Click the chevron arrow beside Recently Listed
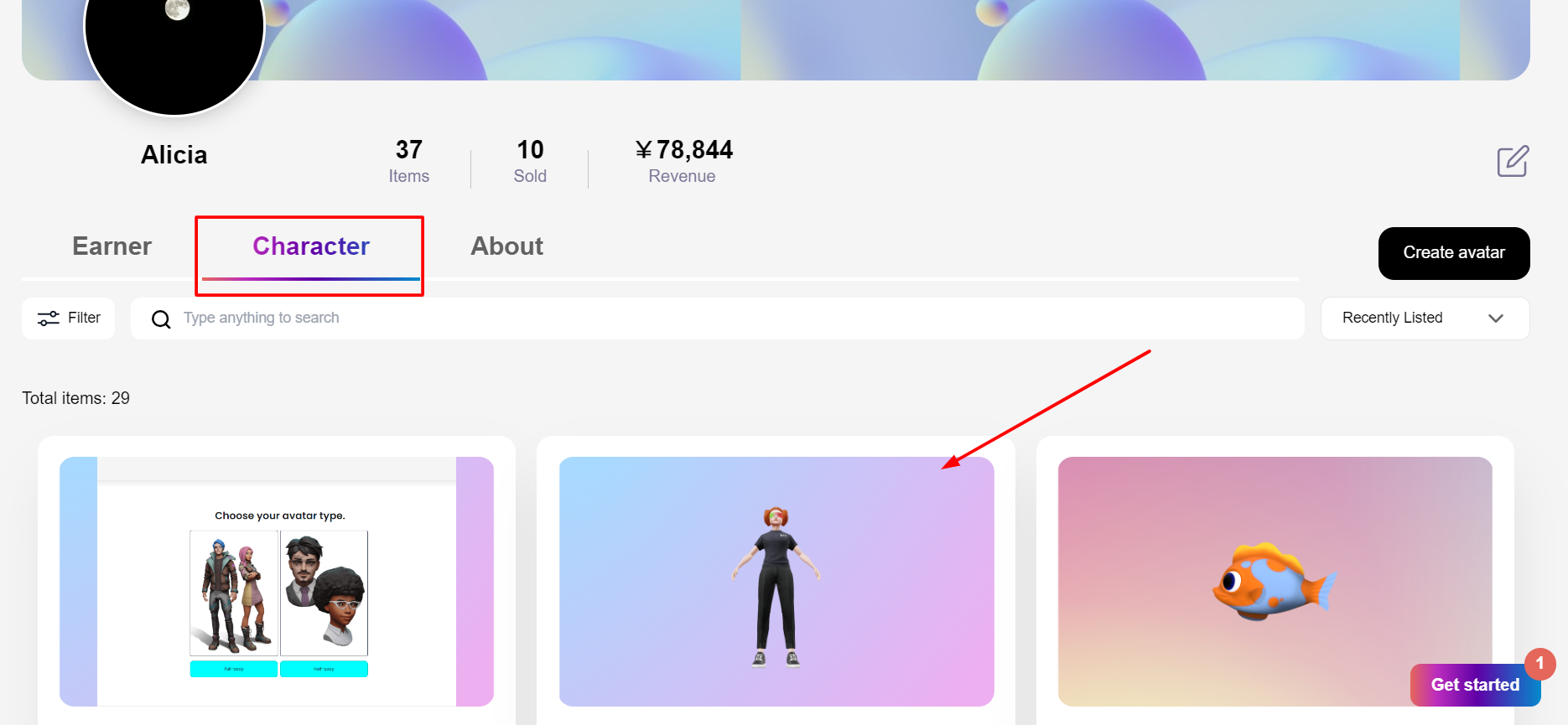Screen dimensions: 1568x725 coord(1495,318)
